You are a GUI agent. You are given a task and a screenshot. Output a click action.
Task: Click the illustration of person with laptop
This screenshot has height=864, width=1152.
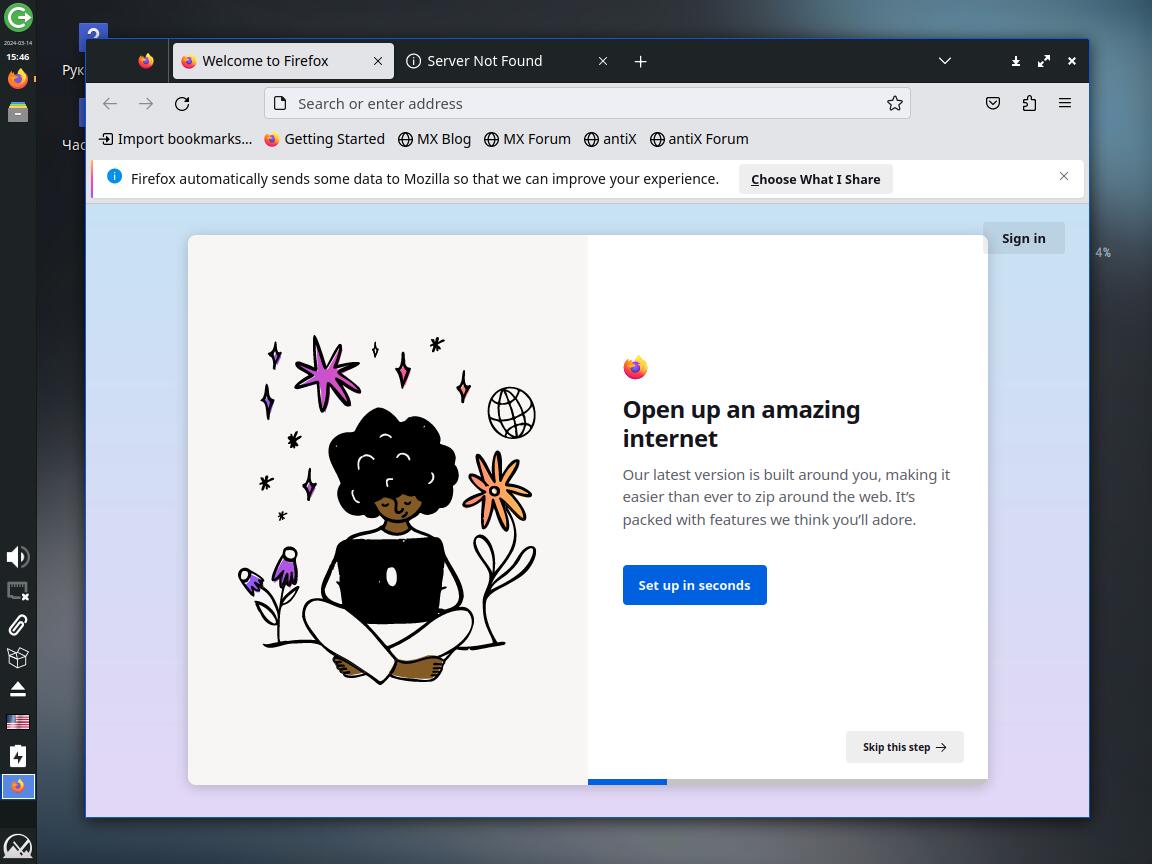388,509
